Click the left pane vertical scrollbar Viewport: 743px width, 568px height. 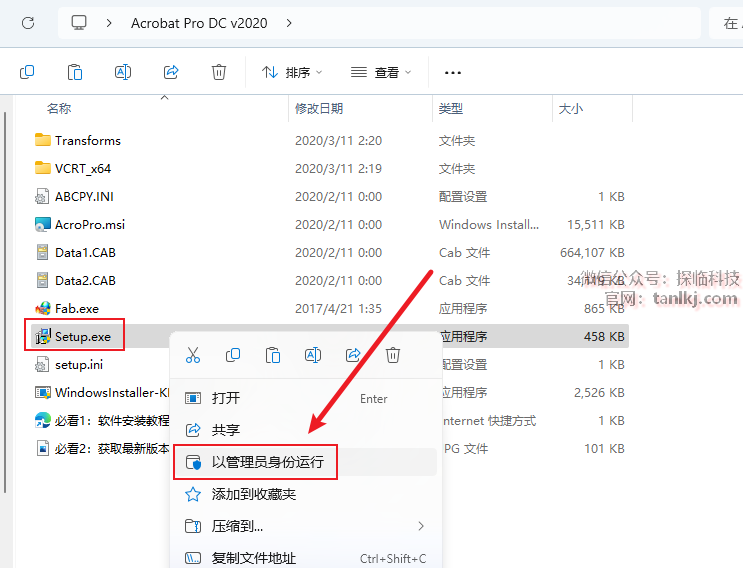5,302
